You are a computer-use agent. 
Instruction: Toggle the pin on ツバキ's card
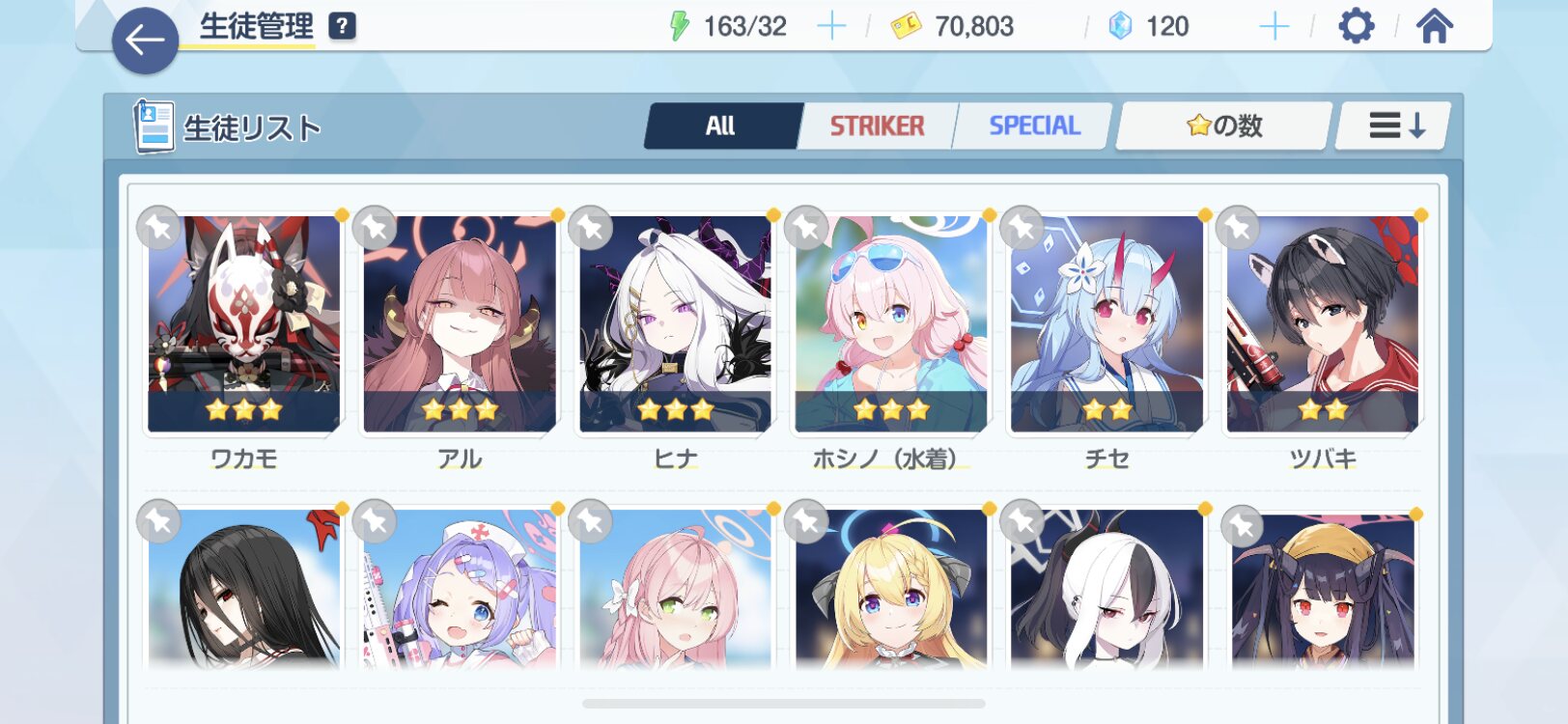[x=1238, y=229]
